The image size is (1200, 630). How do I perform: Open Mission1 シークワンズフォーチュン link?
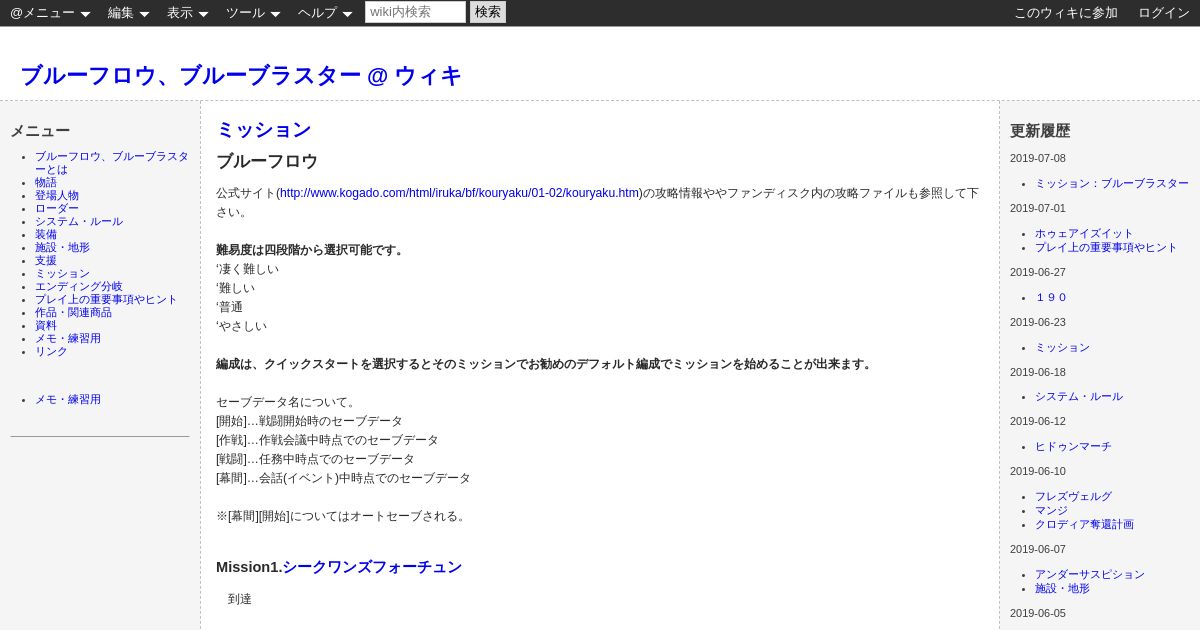click(372, 567)
